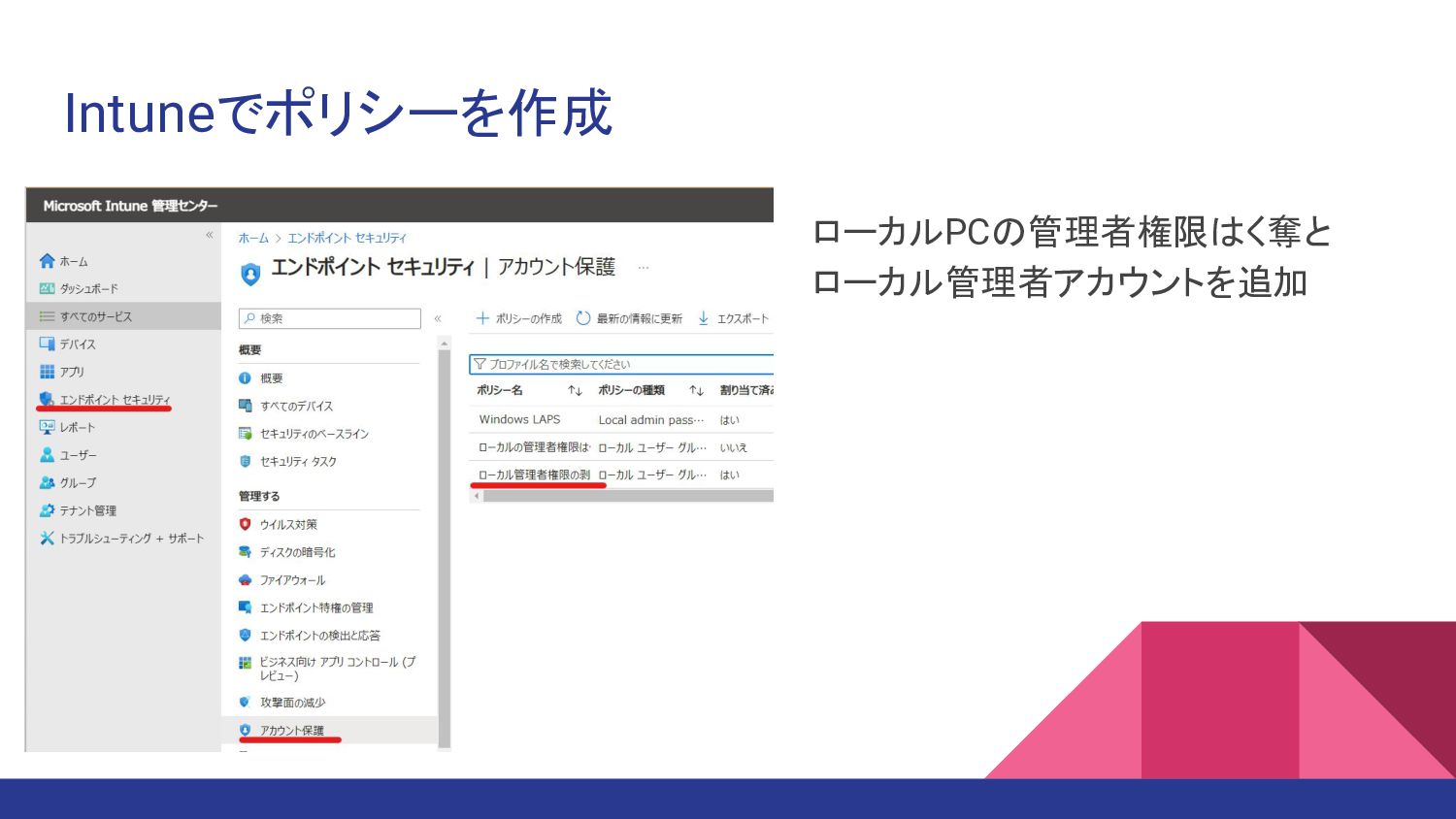The image size is (1456, 819).
Task: Click ディスクの暗号化 in the submenu
Action: click(x=297, y=552)
